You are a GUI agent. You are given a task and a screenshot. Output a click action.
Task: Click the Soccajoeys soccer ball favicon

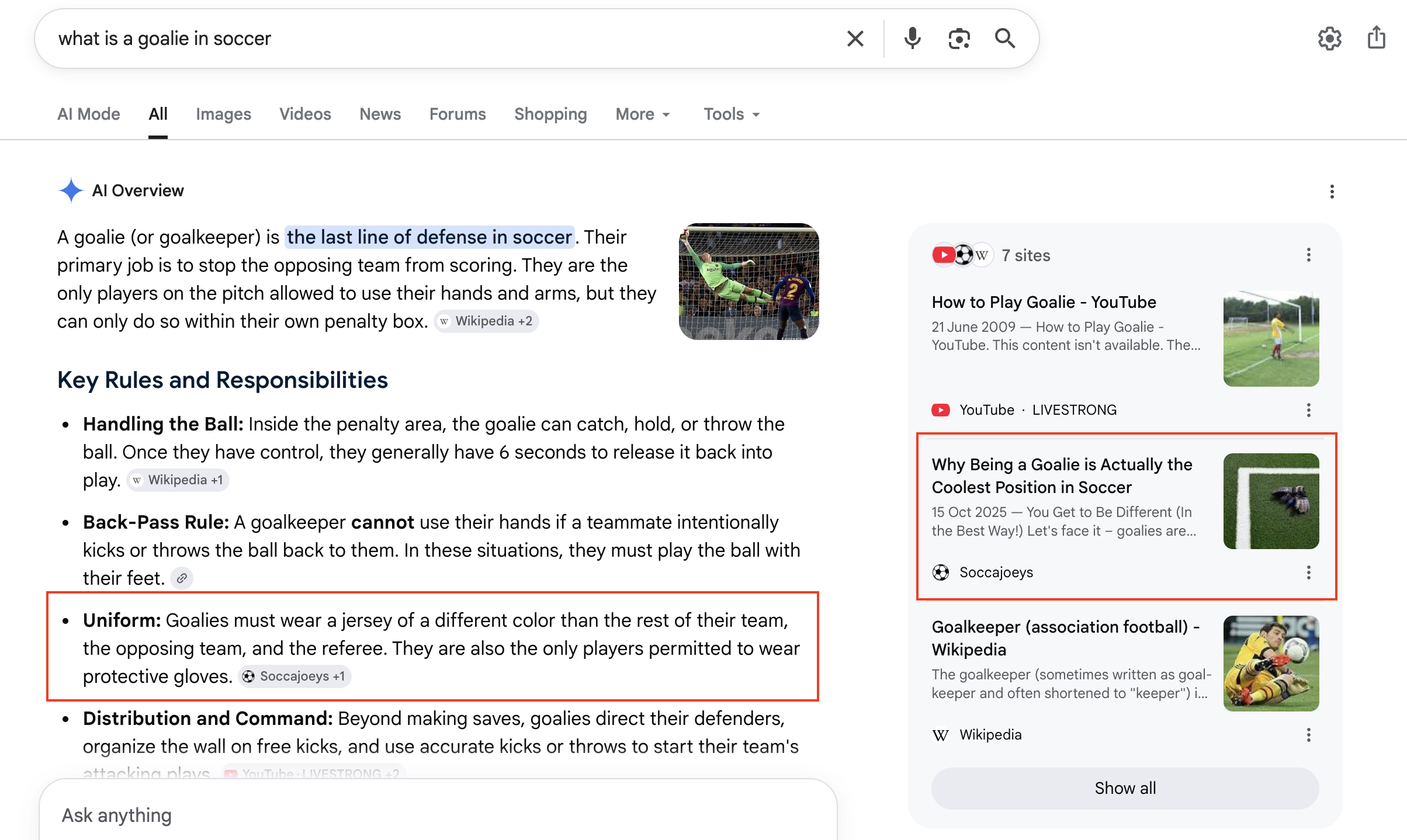click(x=940, y=572)
